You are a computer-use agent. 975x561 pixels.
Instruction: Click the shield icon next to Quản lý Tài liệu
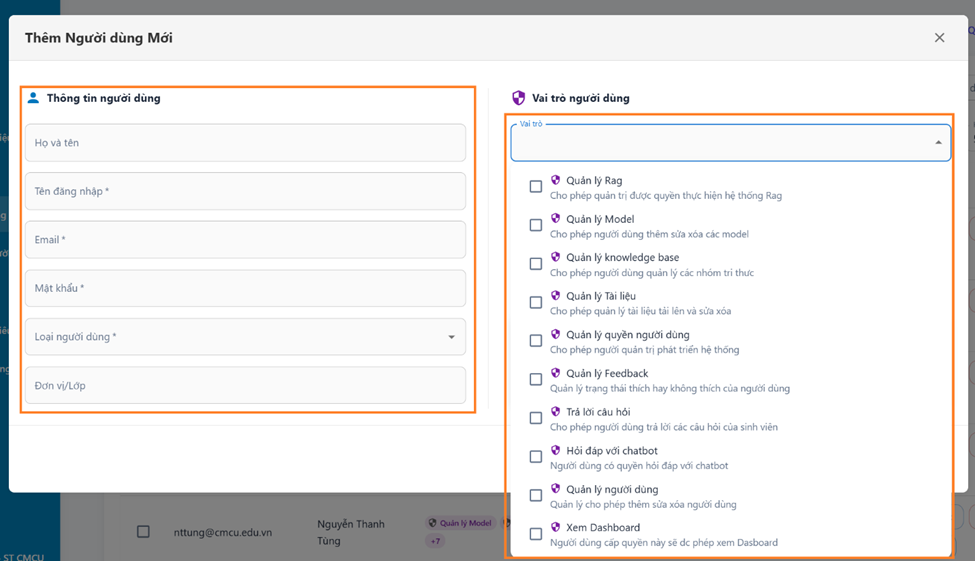556,296
